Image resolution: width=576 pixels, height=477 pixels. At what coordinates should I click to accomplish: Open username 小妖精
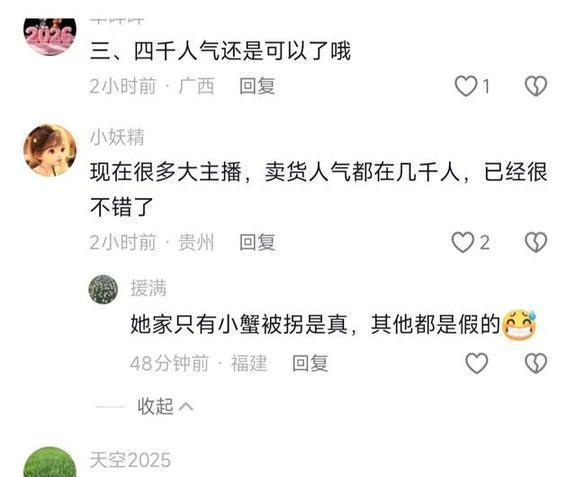117,137
